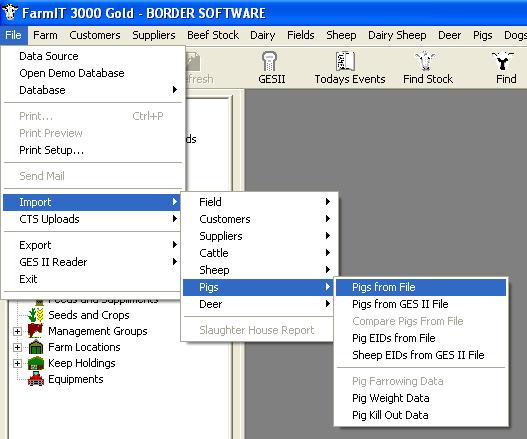The width and height of the screenshot is (527, 439).
Task: Click Pigs in the Import submenu
Action: click(258, 287)
